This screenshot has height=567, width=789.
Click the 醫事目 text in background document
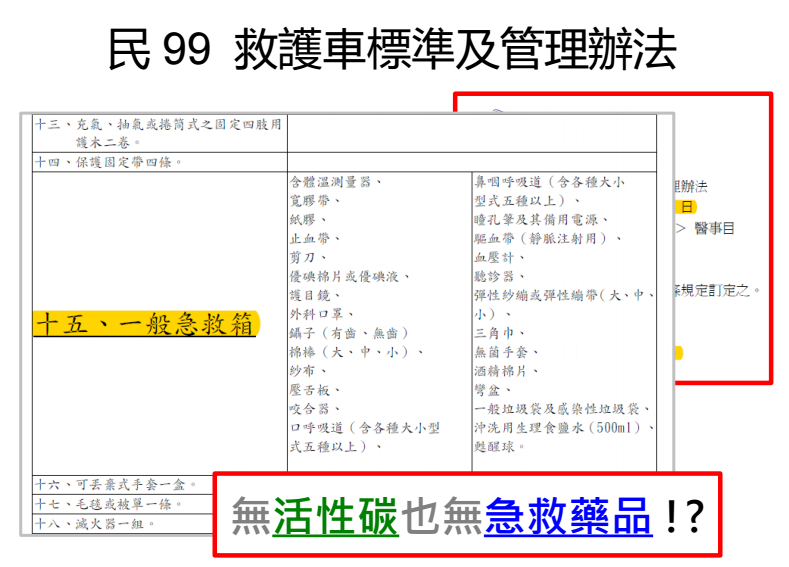tap(715, 228)
